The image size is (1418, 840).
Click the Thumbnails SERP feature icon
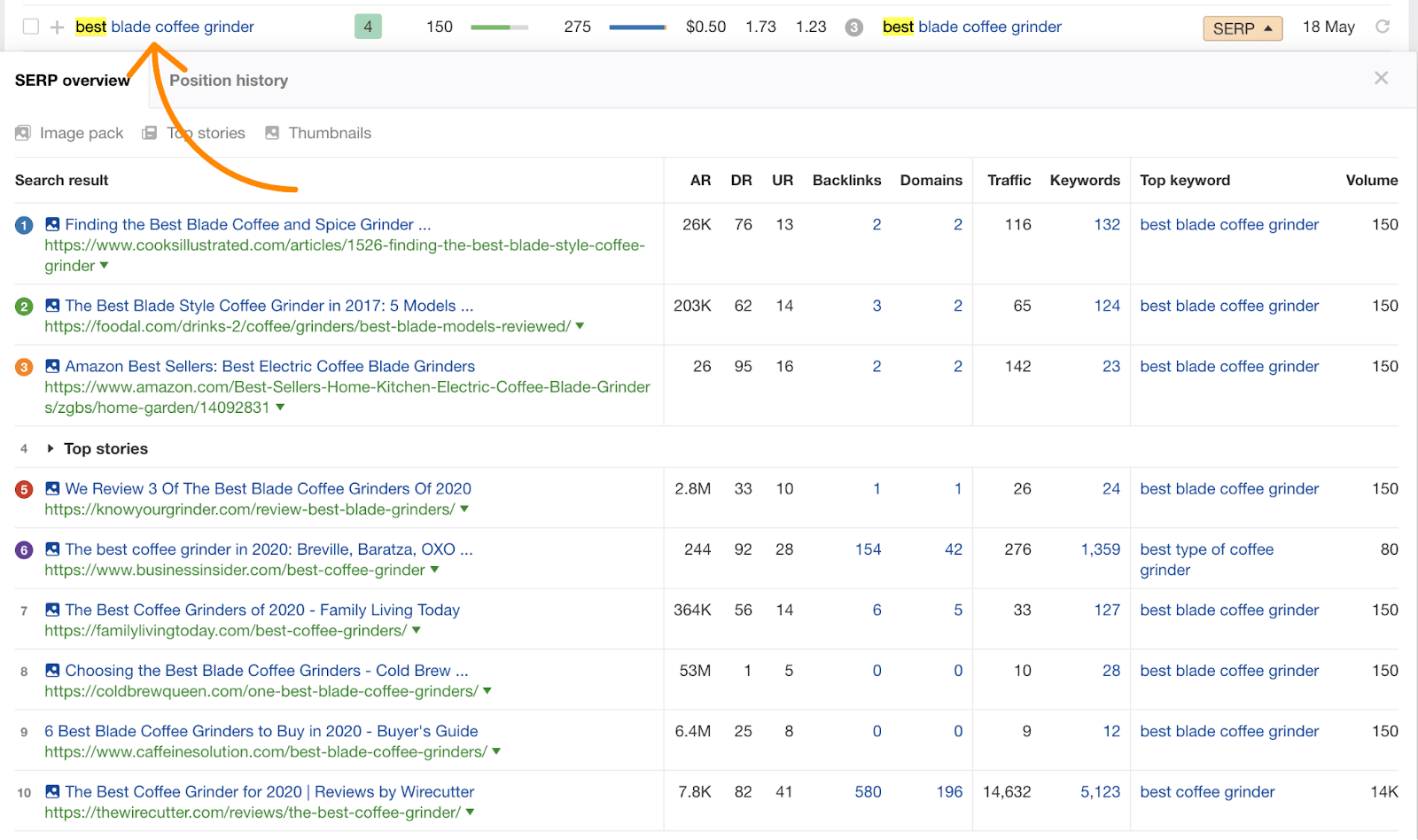click(272, 132)
